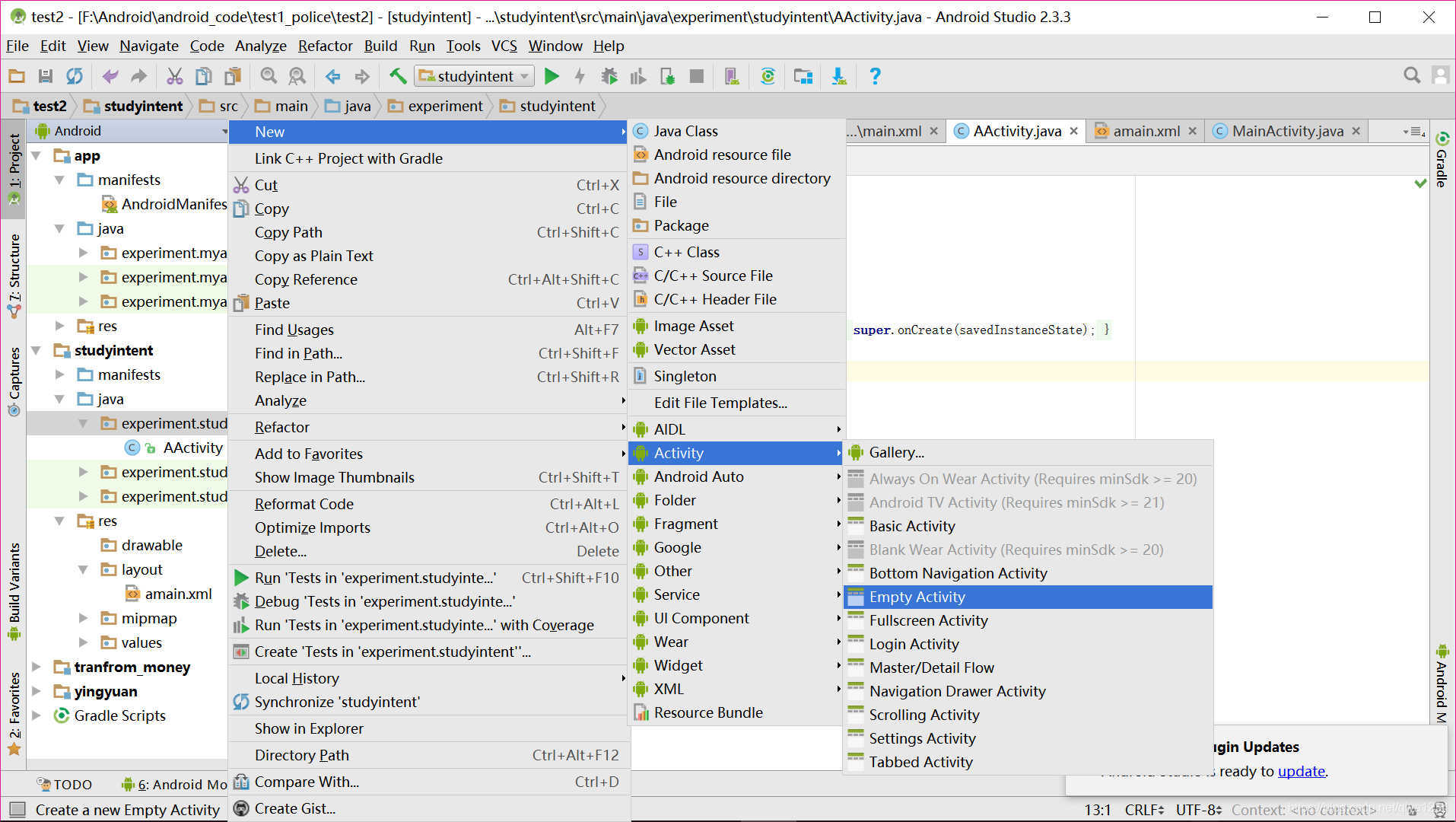Image resolution: width=1456 pixels, height=822 pixels.
Task: Select Tabbed Activity in submenu
Action: pos(1028,763)
